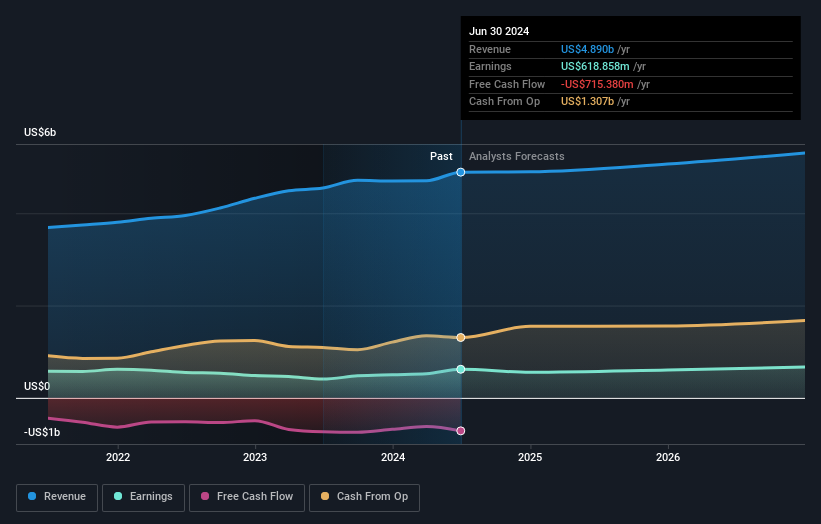Click the Past label on the chart

(x=441, y=156)
